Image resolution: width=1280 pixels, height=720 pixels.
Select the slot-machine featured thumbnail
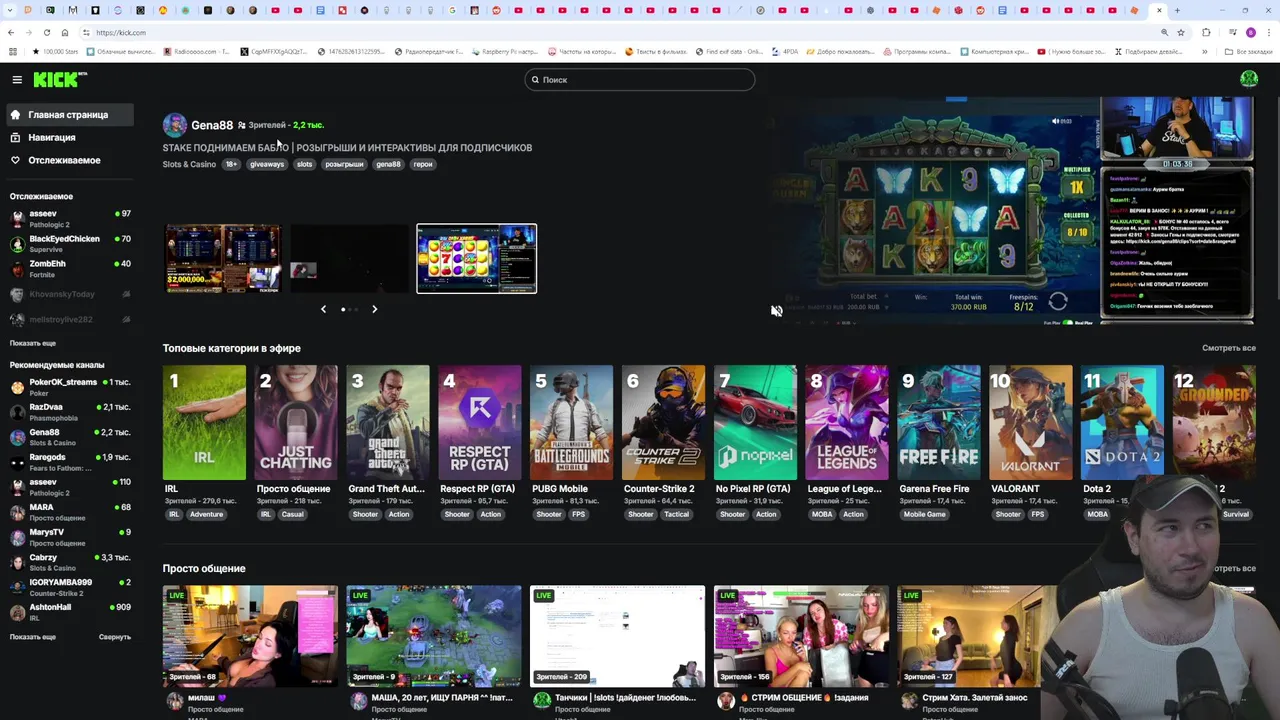pos(477,259)
